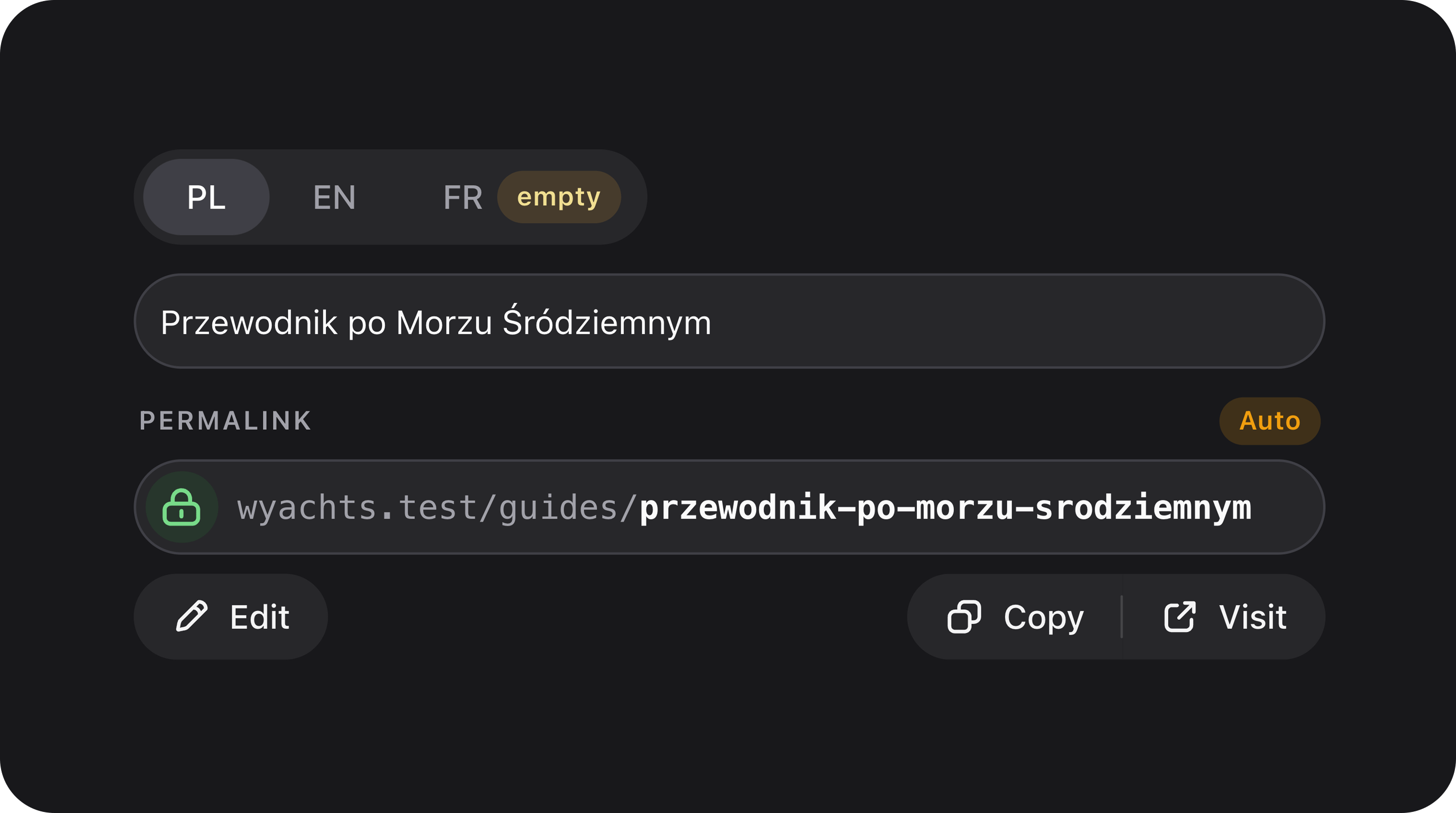The height and width of the screenshot is (813, 1456).
Task: Click the slug text przewodnik-po-morzu-srodziemnym
Action: pos(945,508)
